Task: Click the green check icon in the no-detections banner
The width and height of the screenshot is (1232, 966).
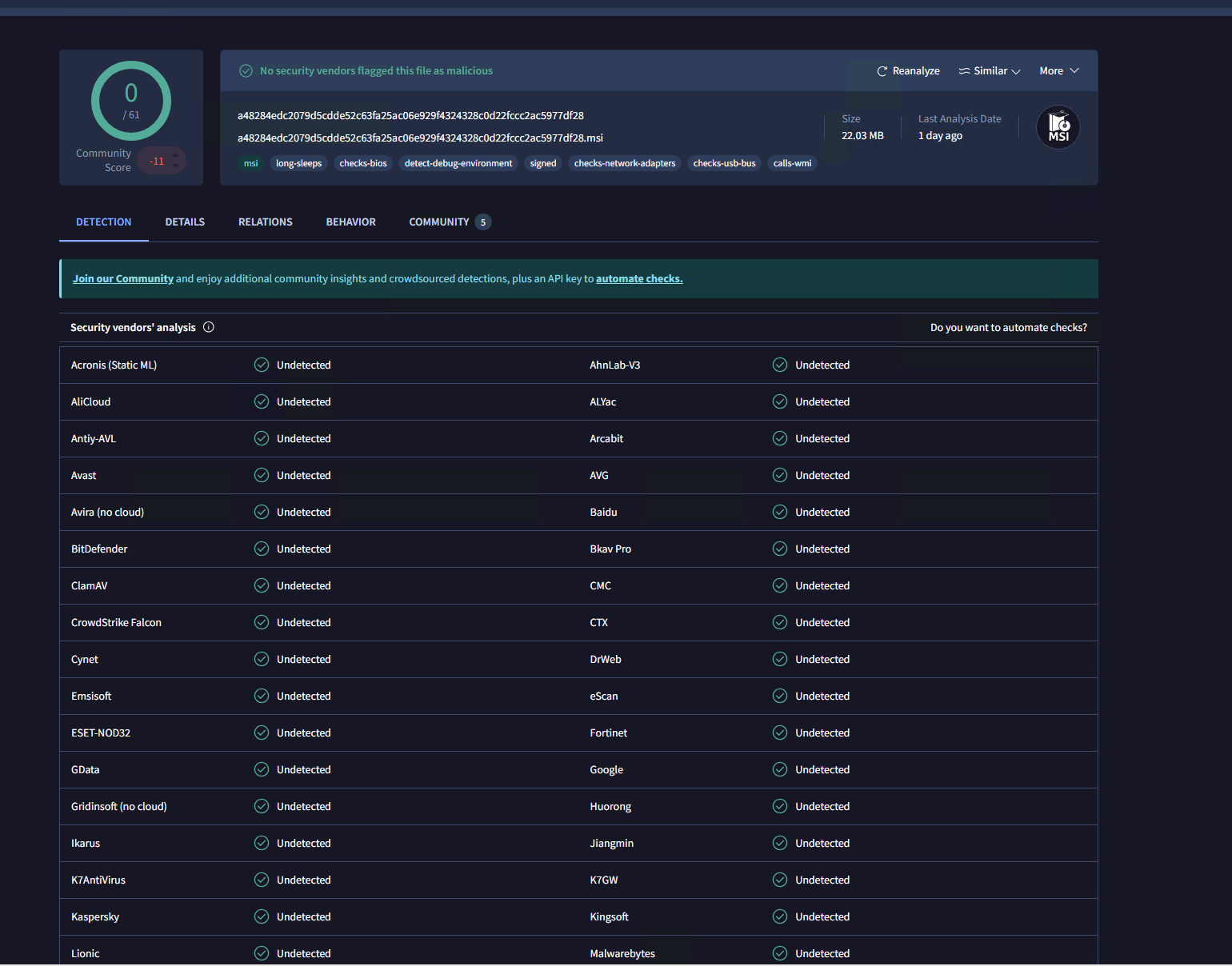Action: [246, 71]
